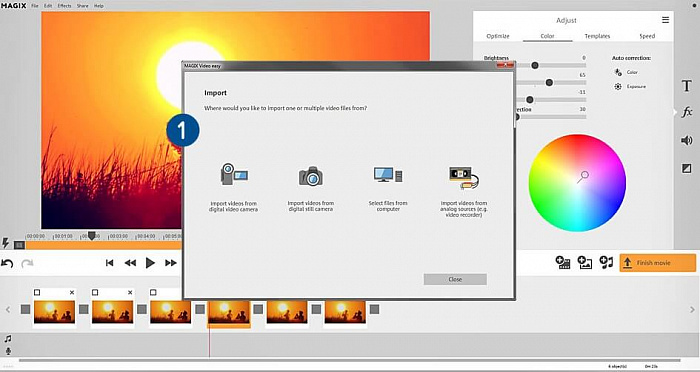The image size is (700, 372).
Task: Click the filmstrip icon at timeline start
Action: coord(19,245)
